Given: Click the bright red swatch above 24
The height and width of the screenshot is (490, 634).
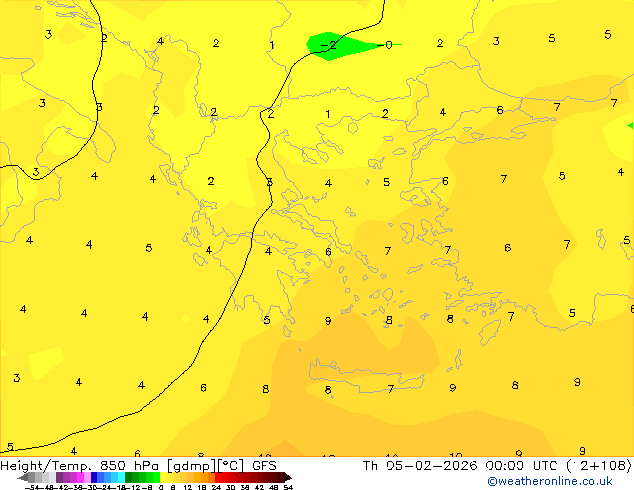Looking at the screenshot, I should point(219,477).
